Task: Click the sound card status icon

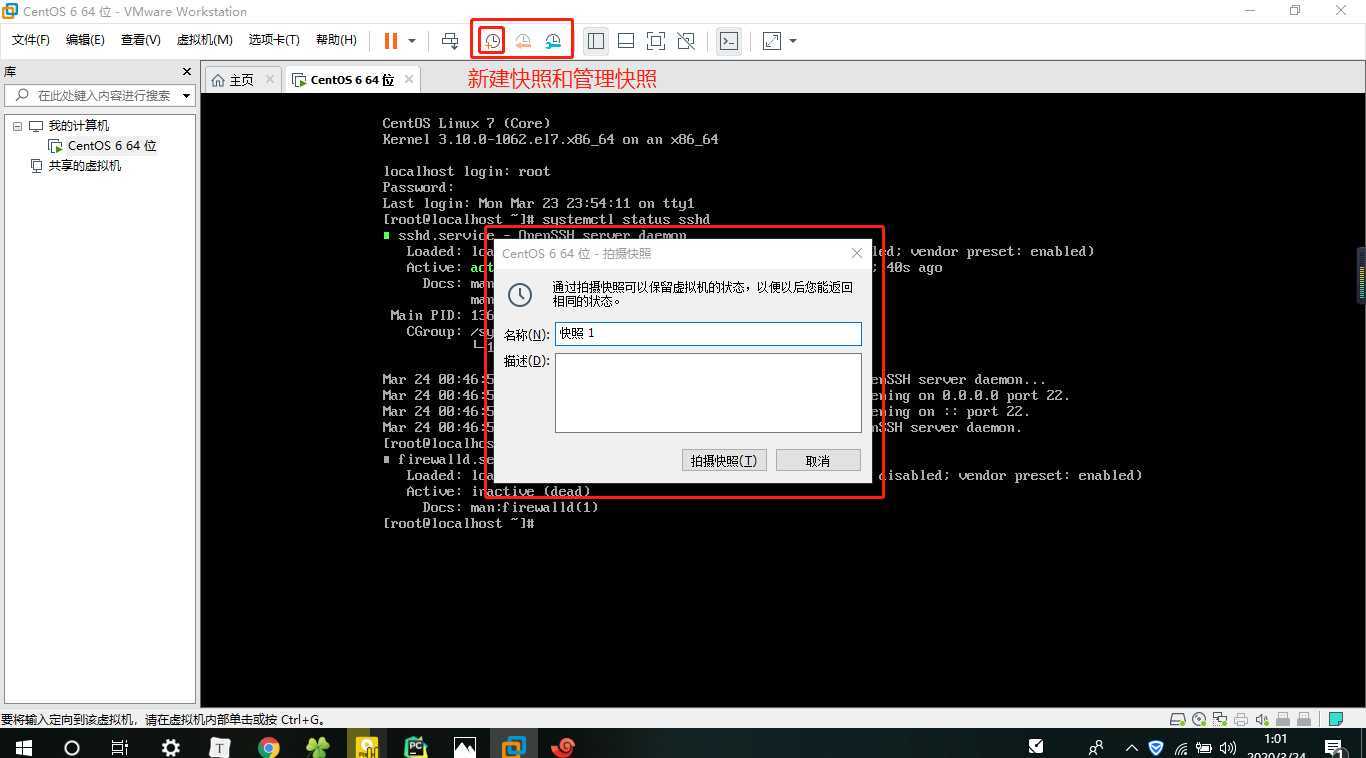Action: [x=1261, y=719]
